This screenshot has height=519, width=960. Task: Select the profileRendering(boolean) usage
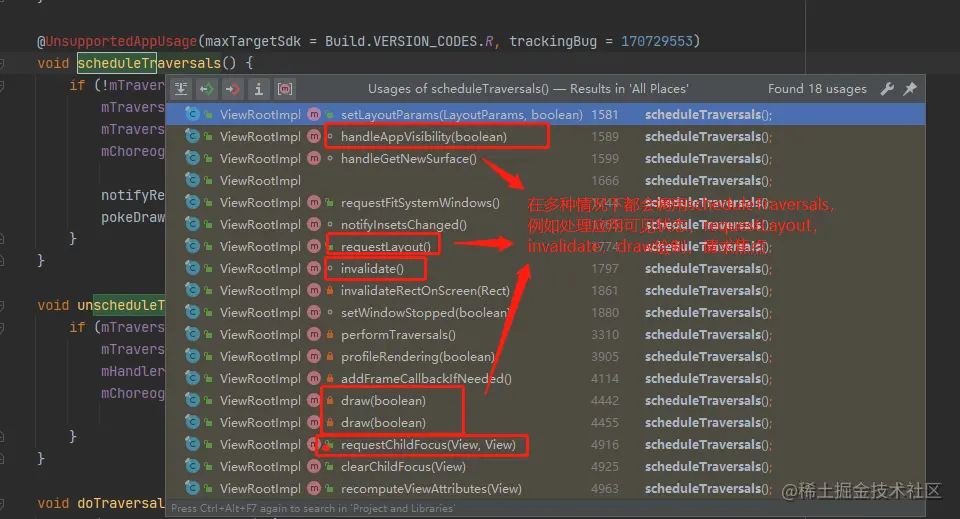click(546, 357)
